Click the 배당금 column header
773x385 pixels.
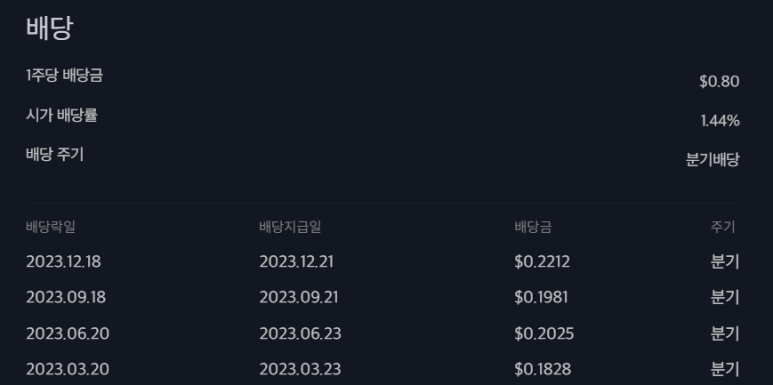[533, 227]
